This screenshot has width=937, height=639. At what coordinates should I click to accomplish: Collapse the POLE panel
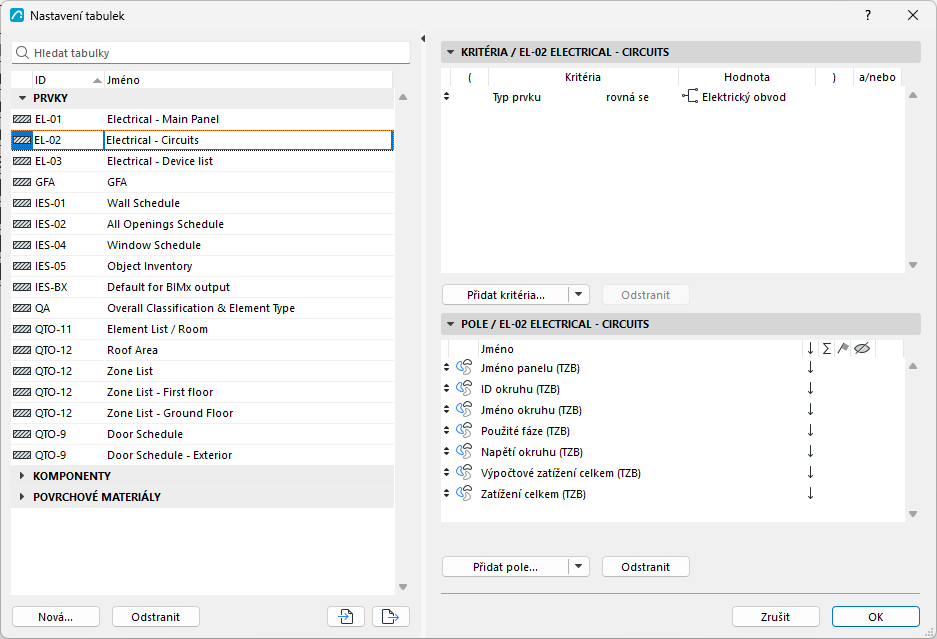451,324
